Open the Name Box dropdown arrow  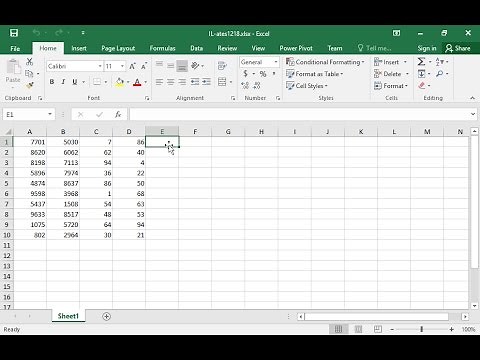click(x=50, y=114)
